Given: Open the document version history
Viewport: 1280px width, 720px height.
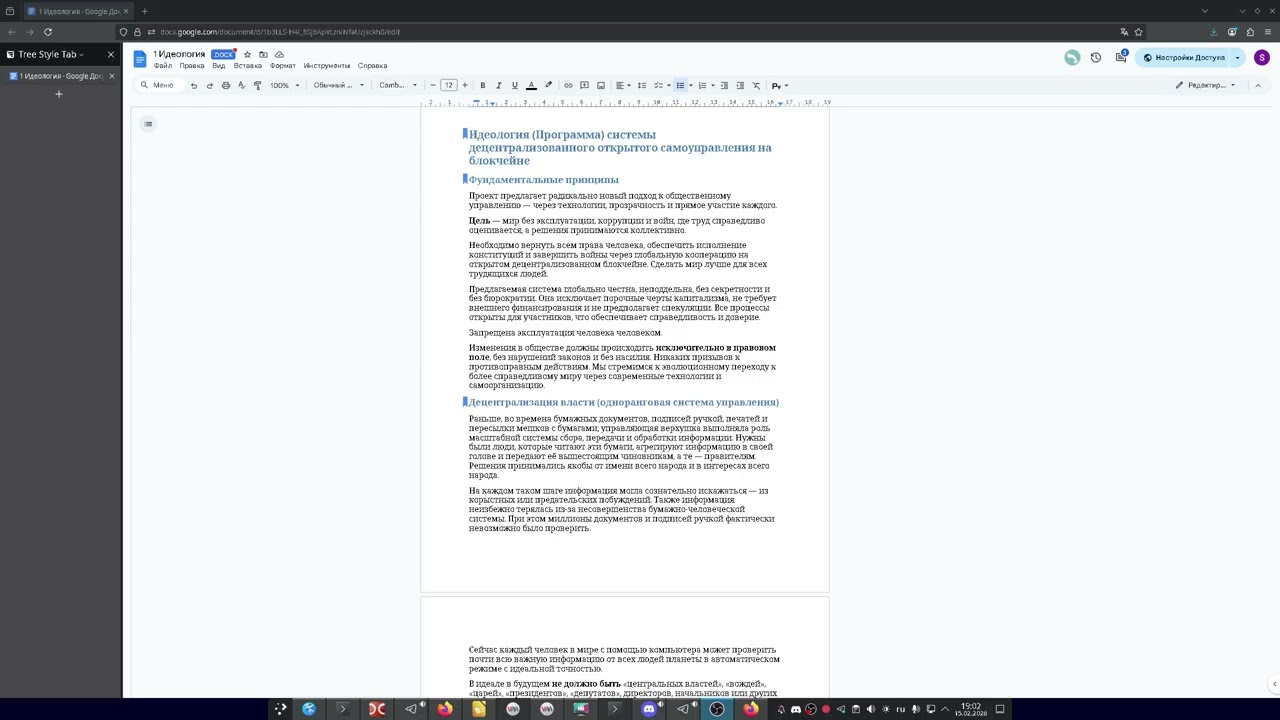Looking at the screenshot, I should point(1096,58).
